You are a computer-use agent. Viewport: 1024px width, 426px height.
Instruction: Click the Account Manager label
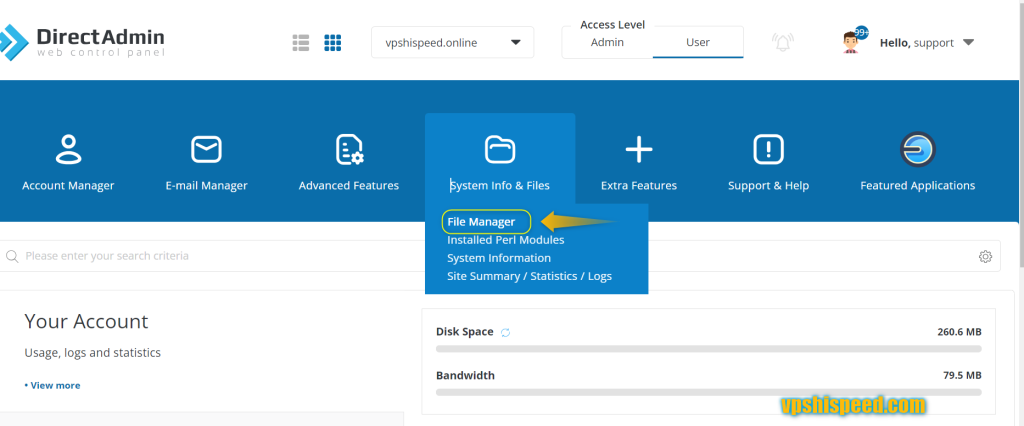pos(68,186)
